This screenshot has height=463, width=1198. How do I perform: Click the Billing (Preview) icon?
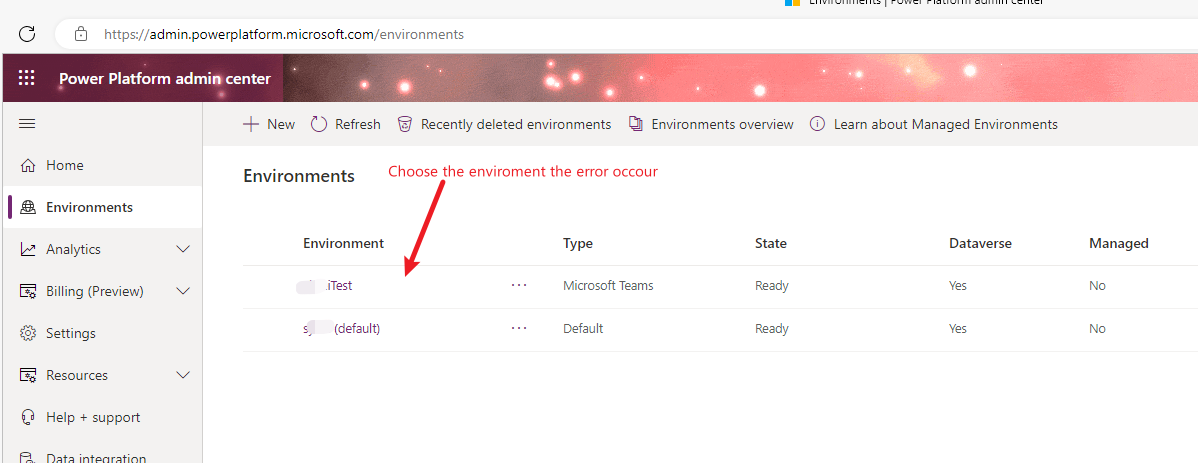[28, 291]
